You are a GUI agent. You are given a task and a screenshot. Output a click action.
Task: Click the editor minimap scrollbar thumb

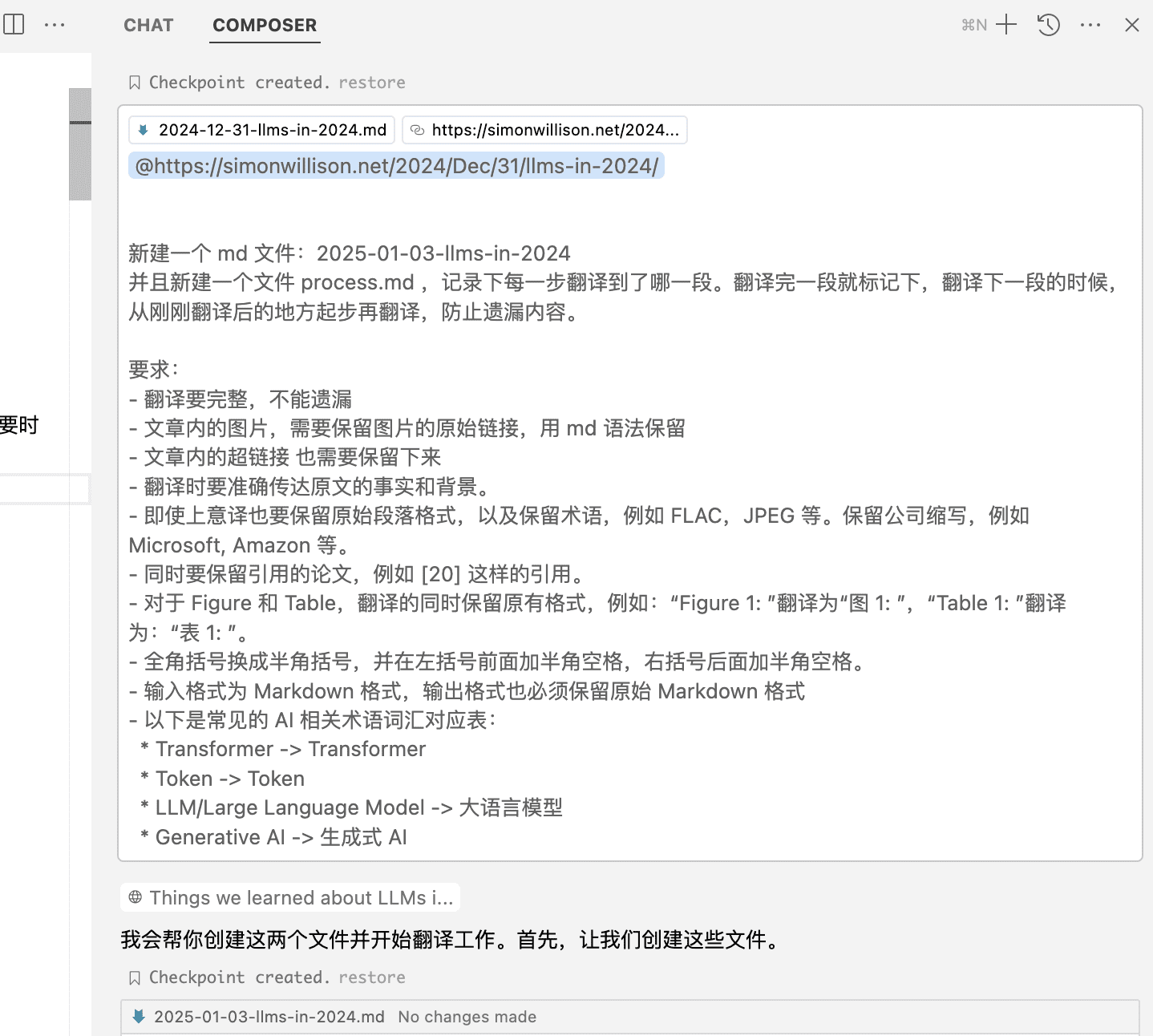(x=80, y=144)
